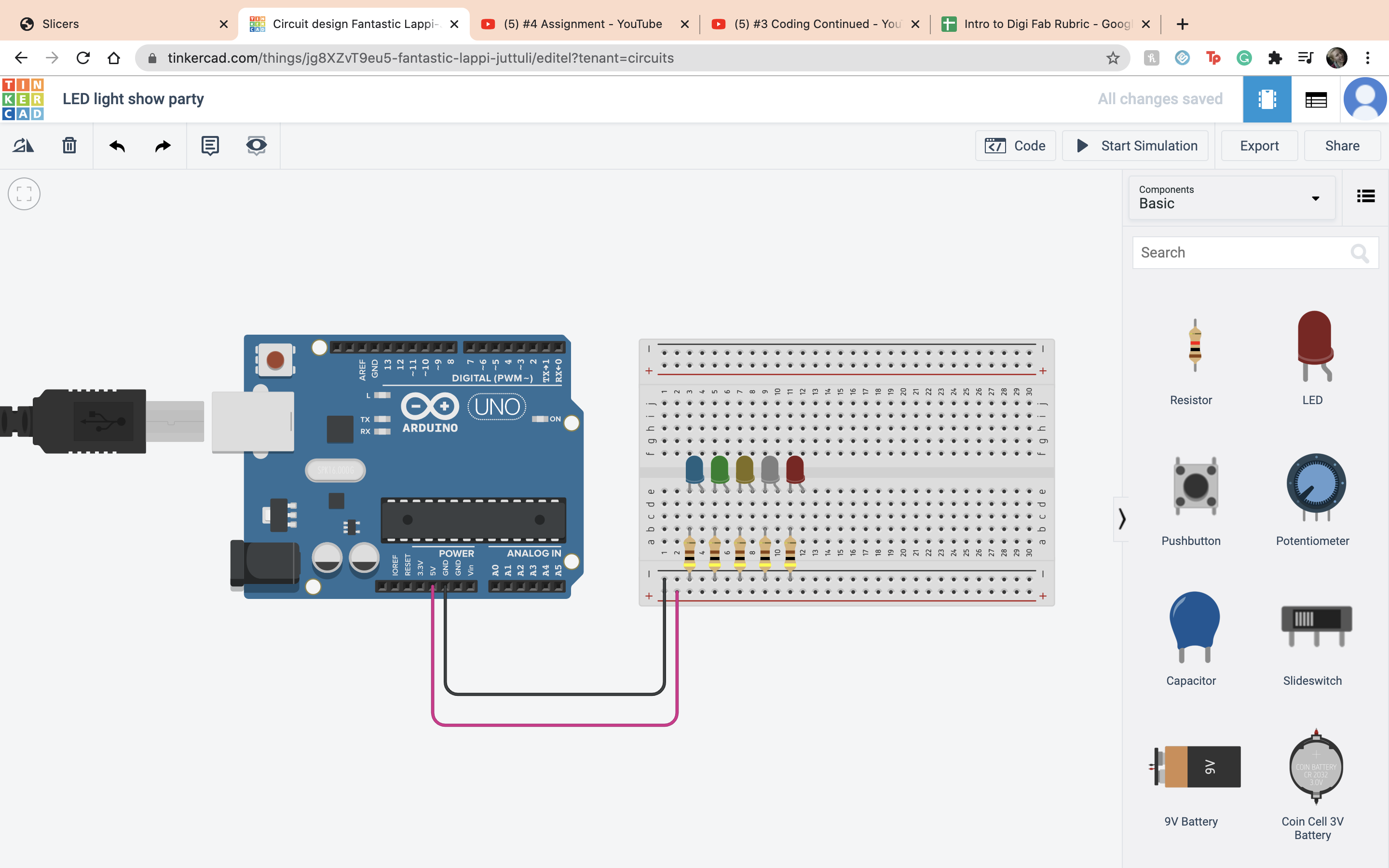
Task: Open the media control icon
Action: pyautogui.click(x=1305, y=58)
